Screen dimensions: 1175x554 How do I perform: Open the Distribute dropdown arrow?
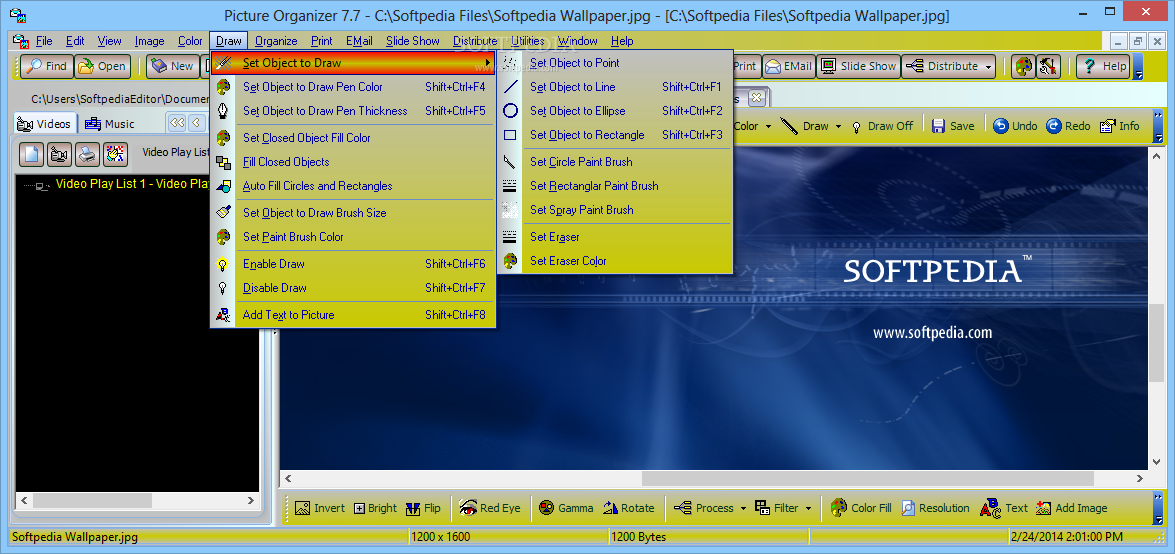click(x=989, y=66)
